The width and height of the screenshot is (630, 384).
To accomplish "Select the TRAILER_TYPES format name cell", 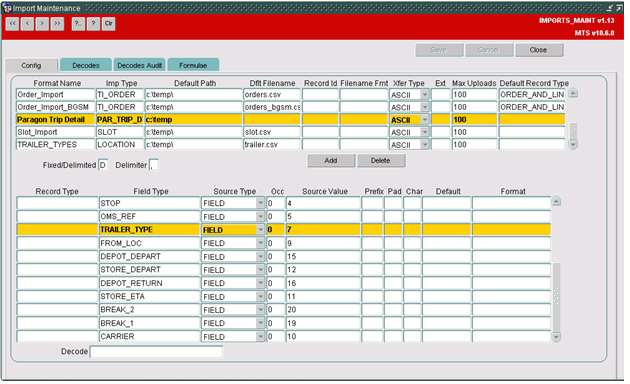I will (x=55, y=145).
